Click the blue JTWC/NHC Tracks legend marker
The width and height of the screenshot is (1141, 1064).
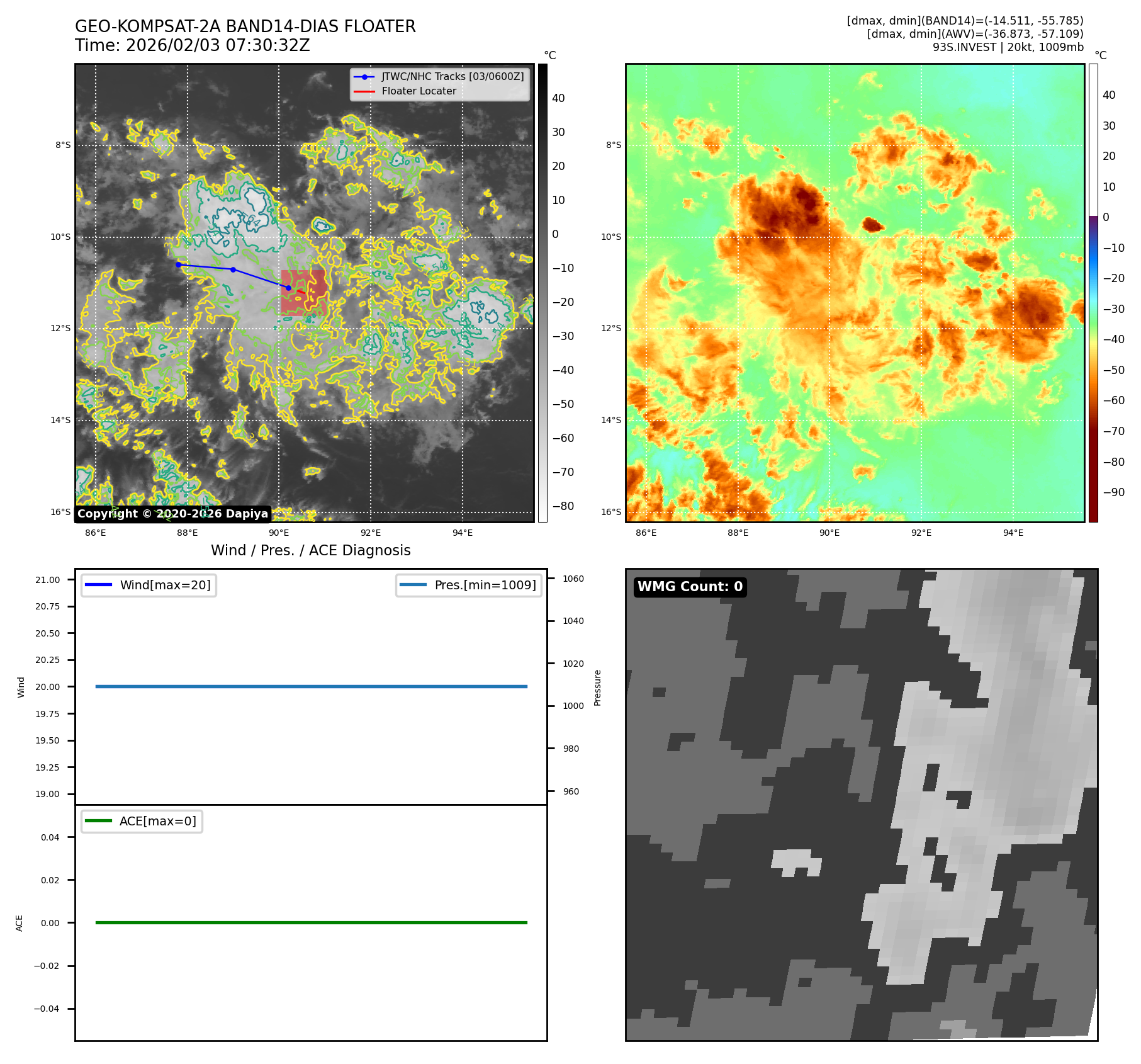[x=364, y=77]
